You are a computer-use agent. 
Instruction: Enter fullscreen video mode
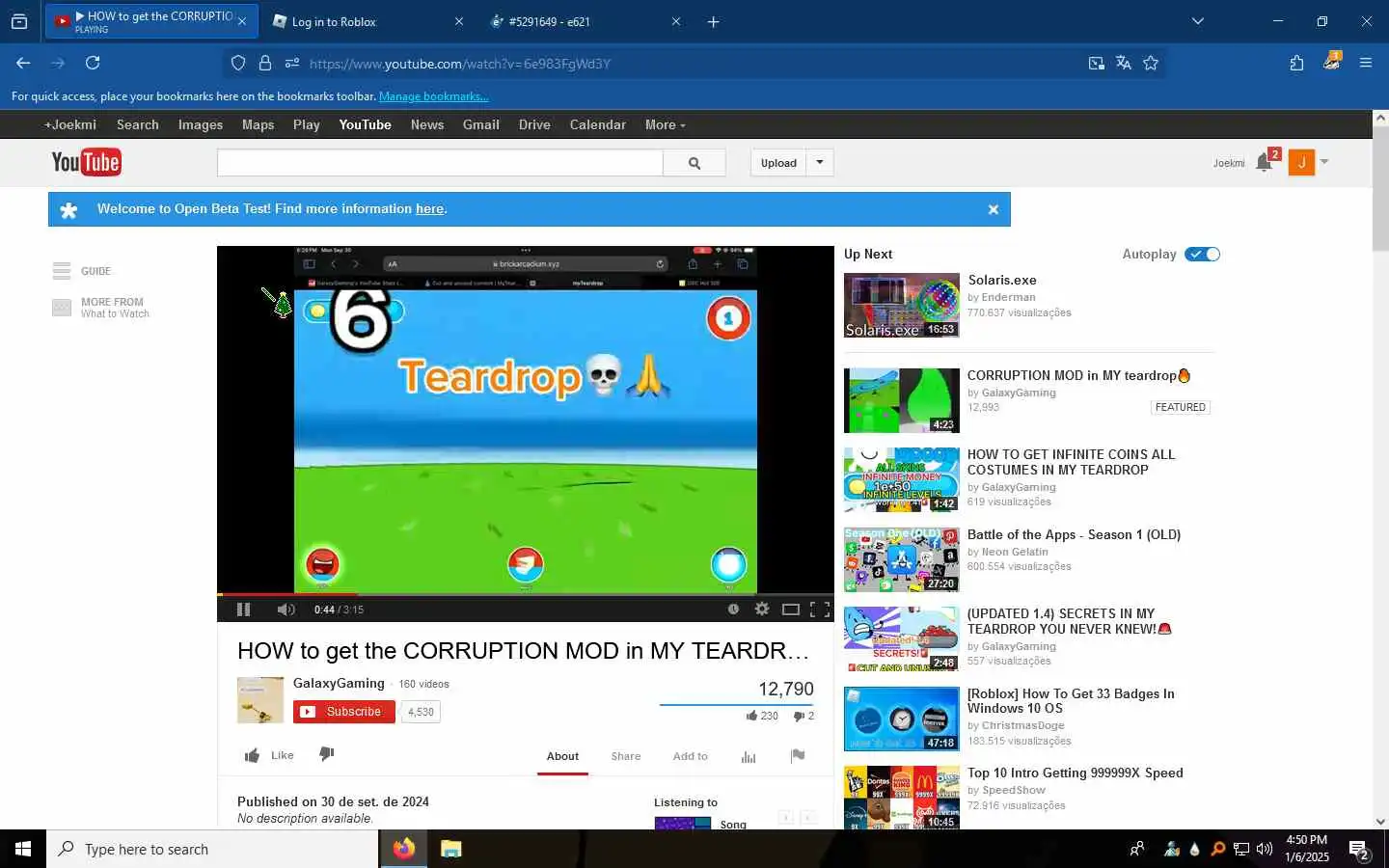point(820,609)
